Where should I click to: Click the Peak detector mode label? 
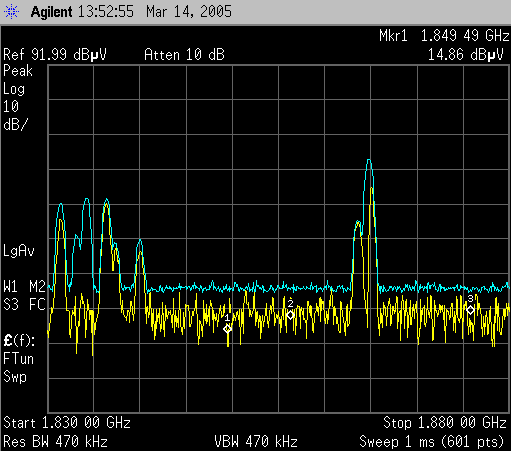pyautogui.click(x=18, y=71)
